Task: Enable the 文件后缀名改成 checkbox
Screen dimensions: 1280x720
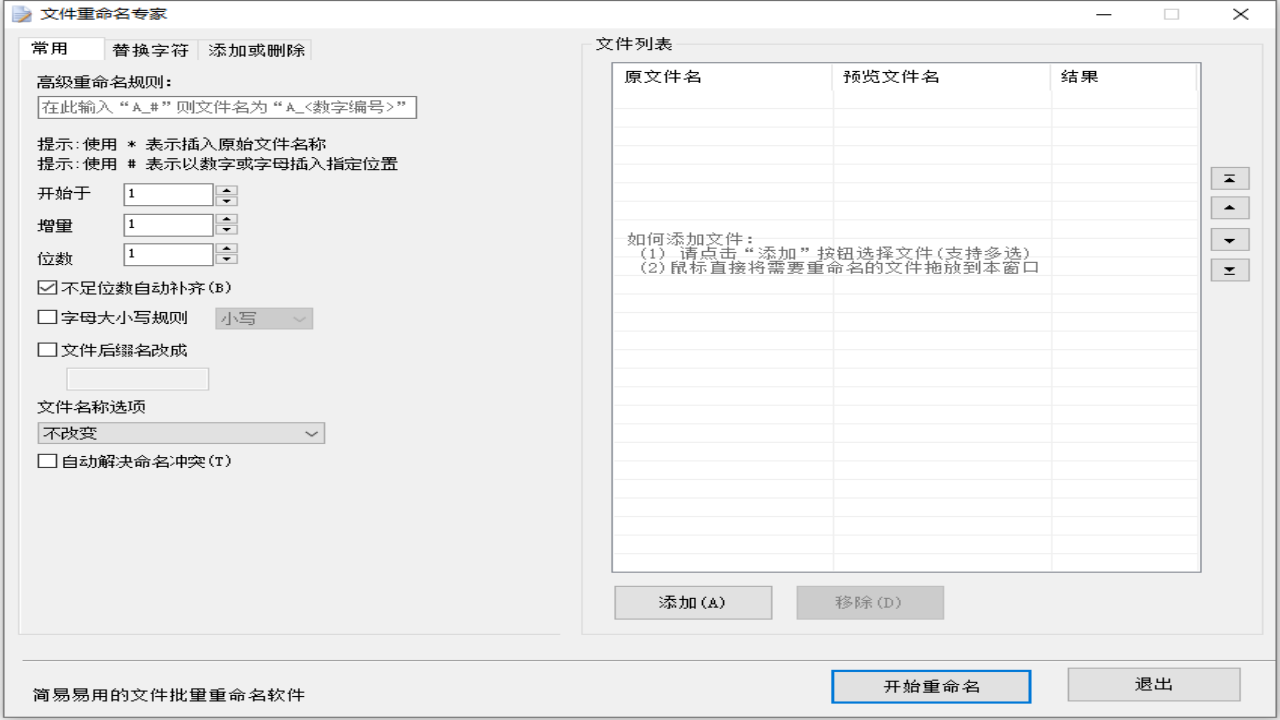Action: pos(47,350)
